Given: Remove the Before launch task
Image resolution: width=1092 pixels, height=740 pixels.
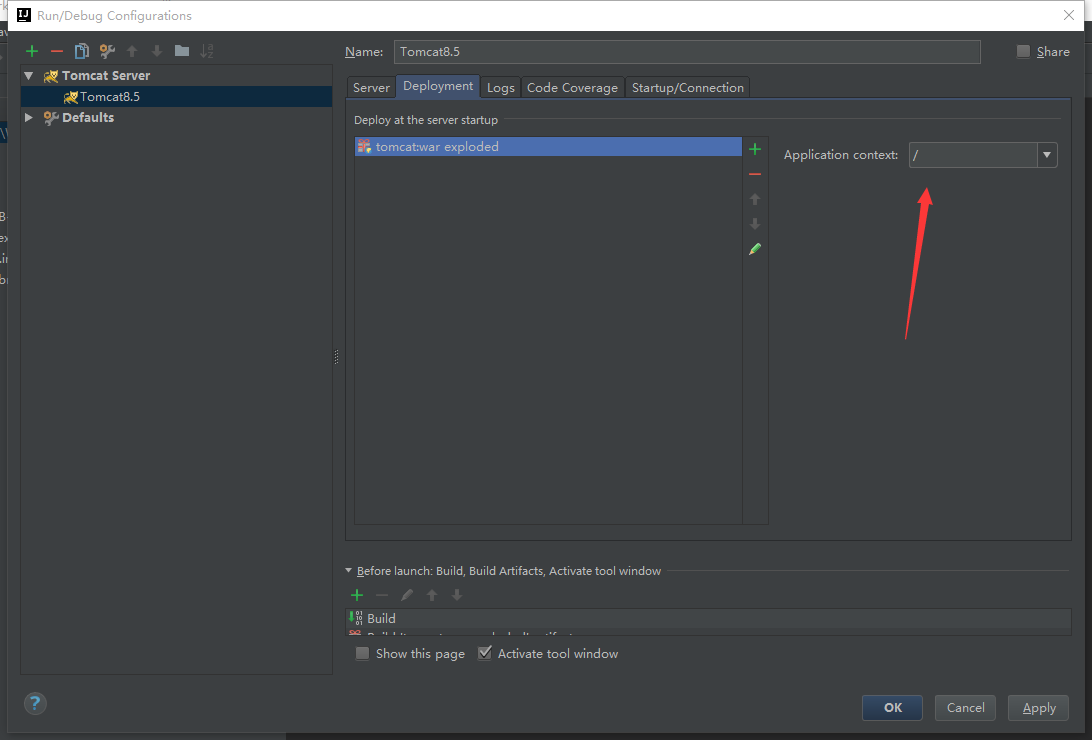Looking at the screenshot, I should tap(382, 595).
